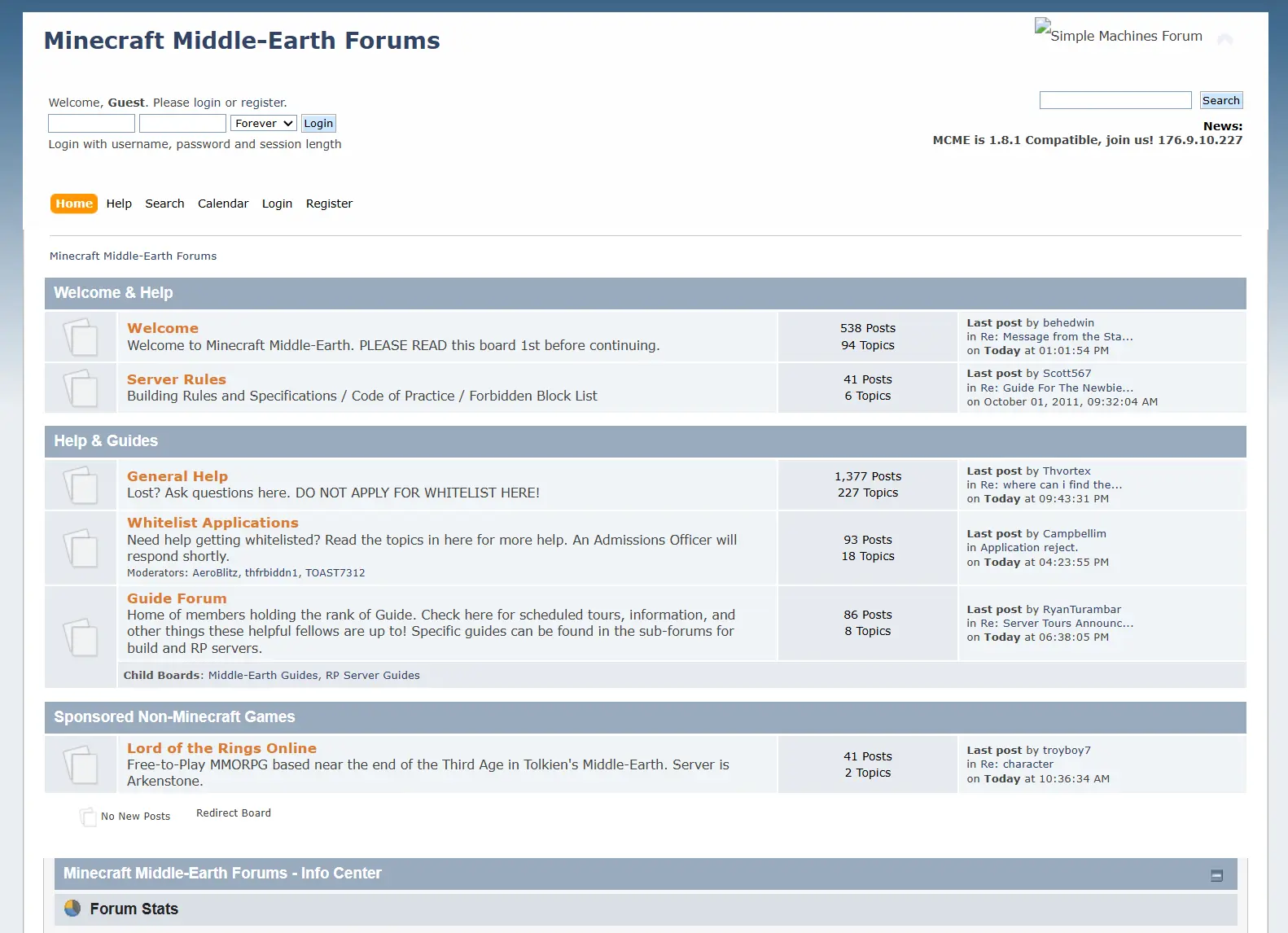Click the Welcome board status icon
Image resolution: width=1288 pixels, height=933 pixels.
pos(81,336)
